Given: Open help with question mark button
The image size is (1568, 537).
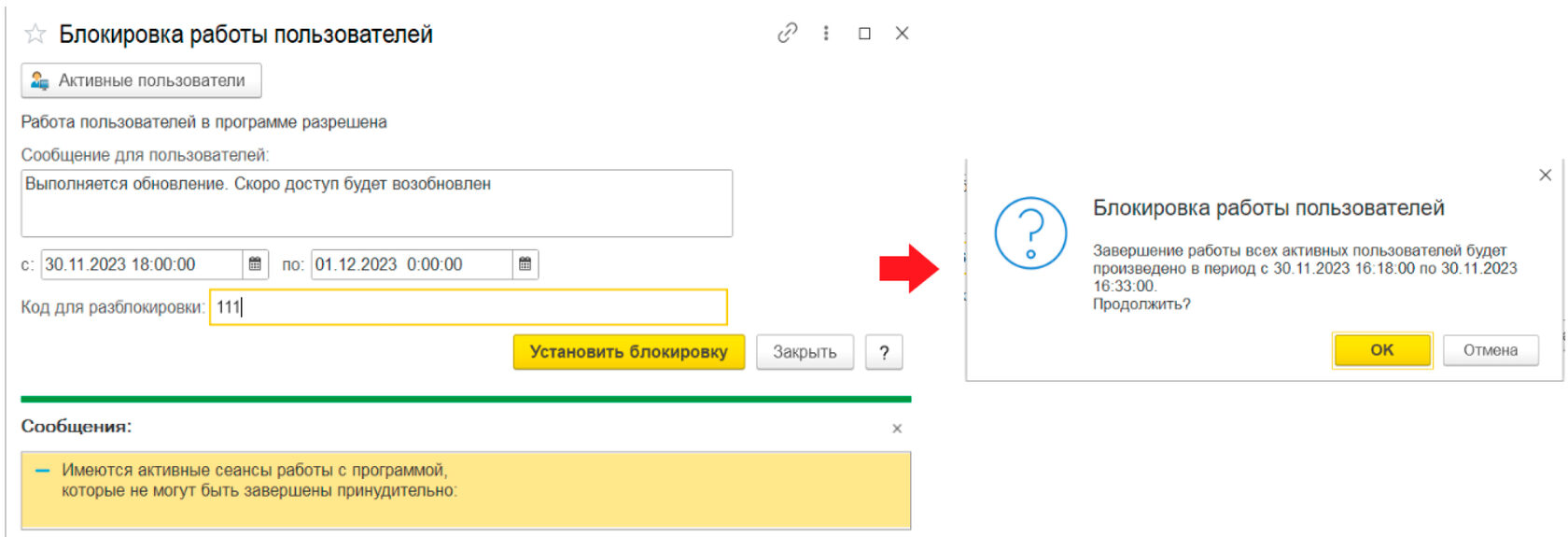Looking at the screenshot, I should coord(884,352).
